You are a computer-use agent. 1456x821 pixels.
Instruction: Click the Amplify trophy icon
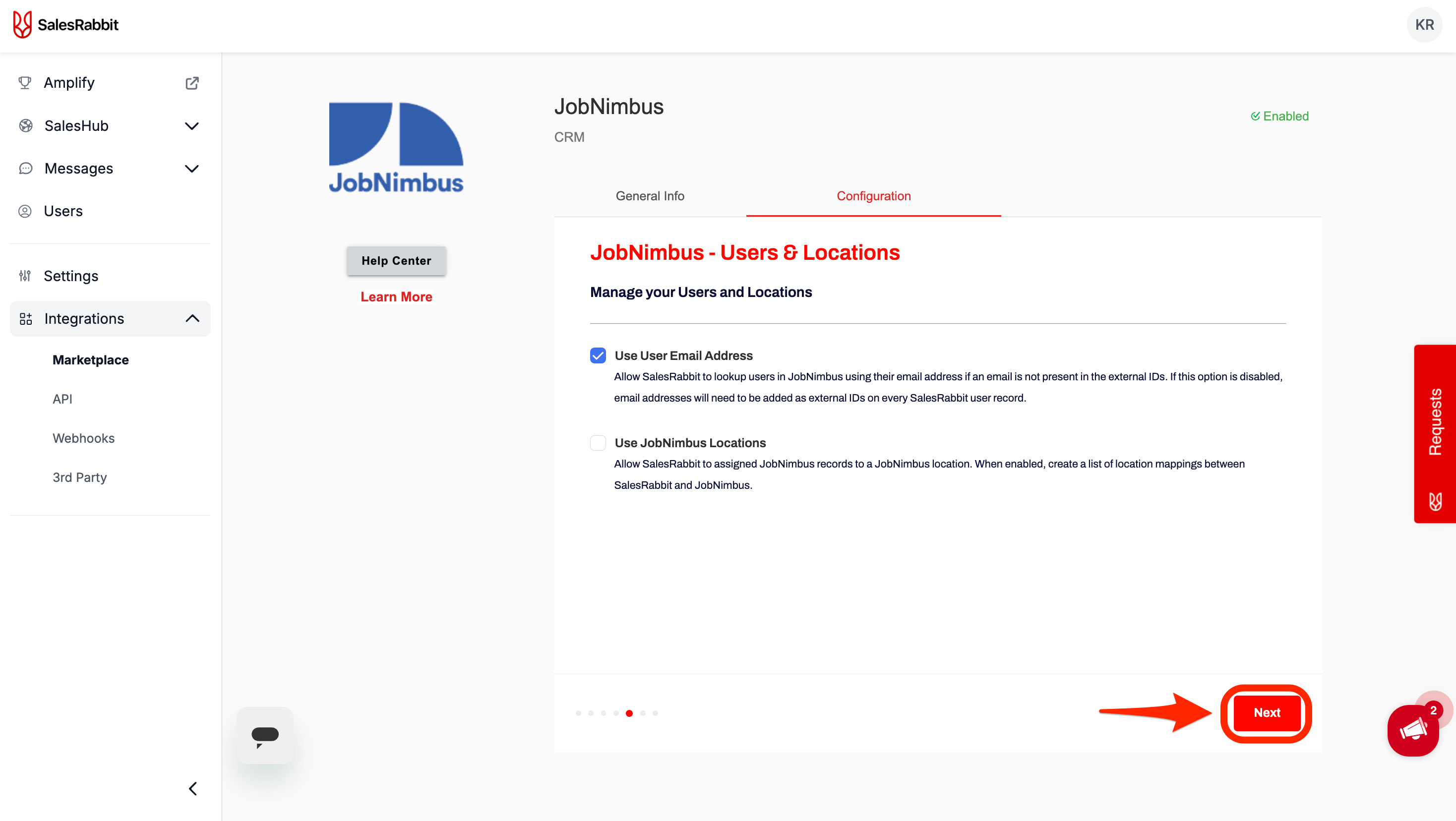pyautogui.click(x=25, y=83)
